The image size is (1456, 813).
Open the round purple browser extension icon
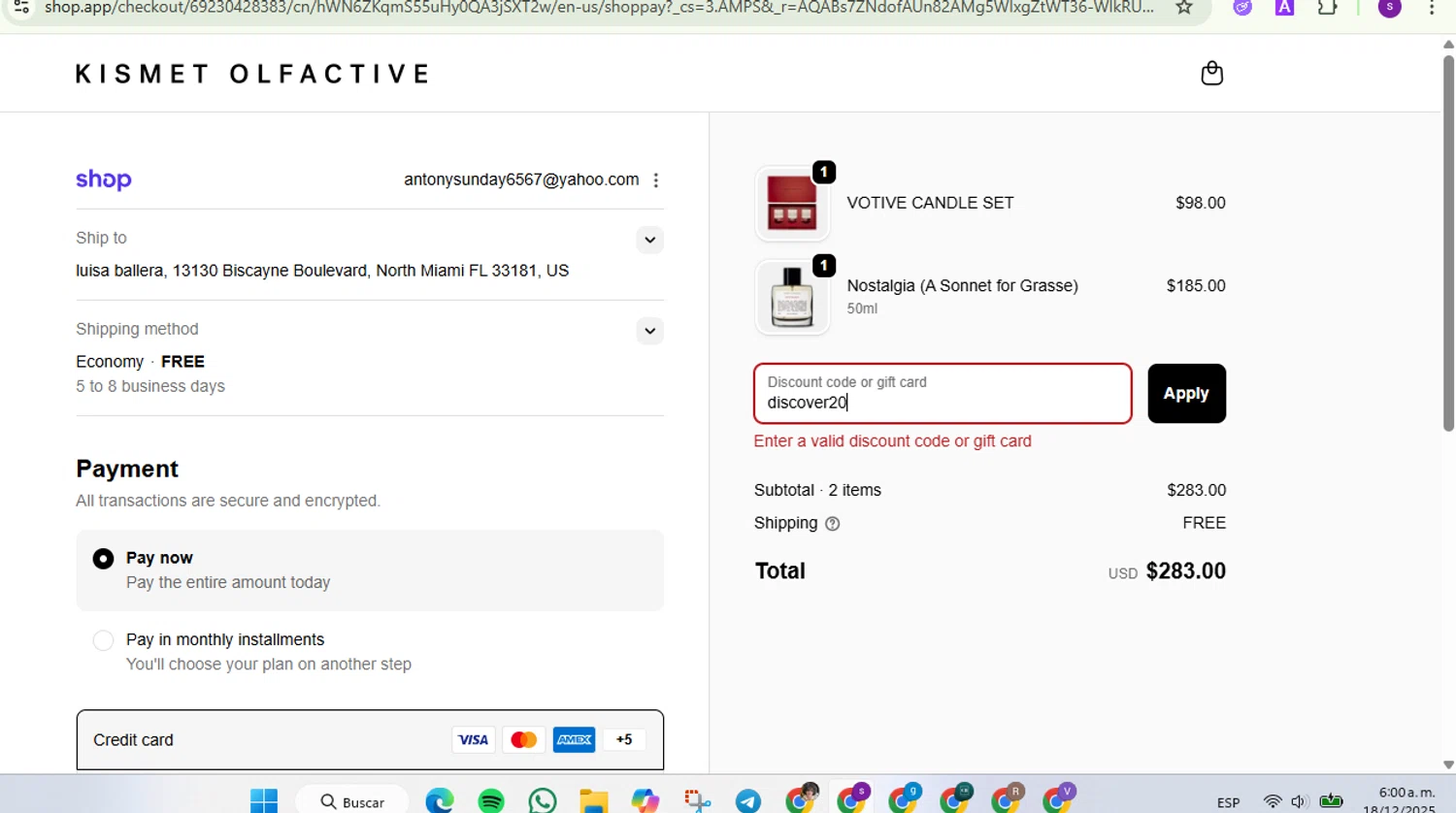pos(1242,8)
